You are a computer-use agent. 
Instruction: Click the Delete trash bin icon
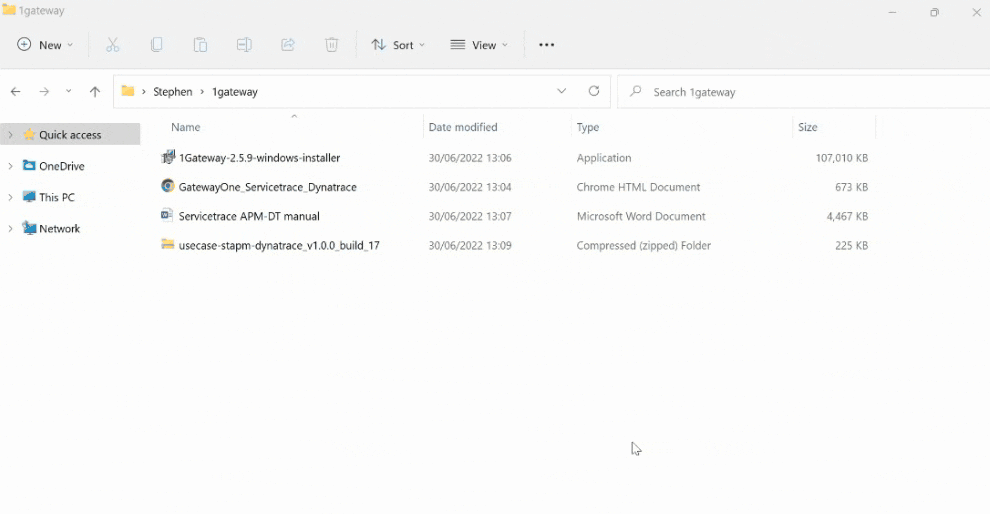pyautogui.click(x=331, y=45)
